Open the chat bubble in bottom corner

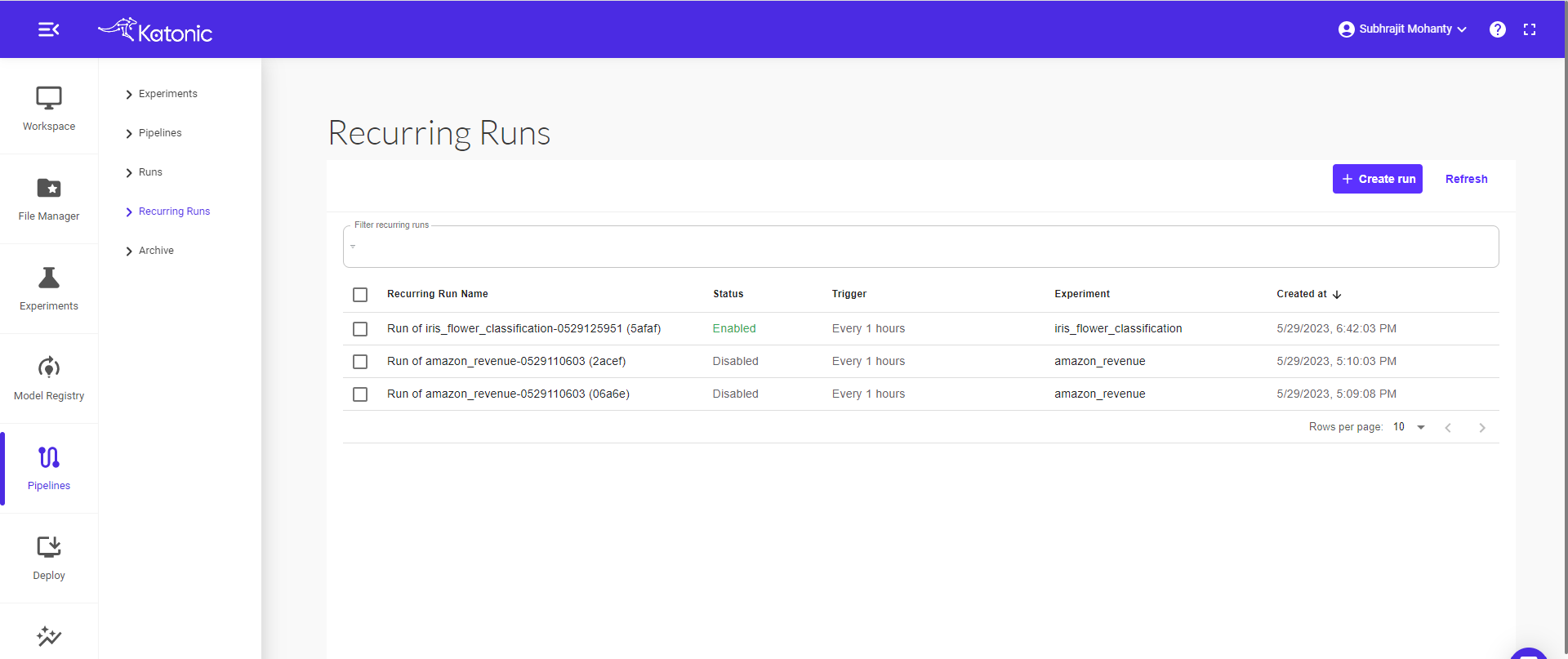click(x=1529, y=653)
